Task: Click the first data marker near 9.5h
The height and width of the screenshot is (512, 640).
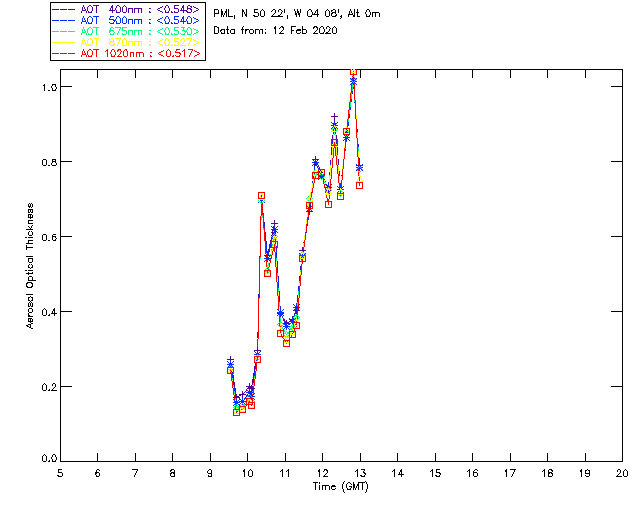Action: click(x=230, y=370)
